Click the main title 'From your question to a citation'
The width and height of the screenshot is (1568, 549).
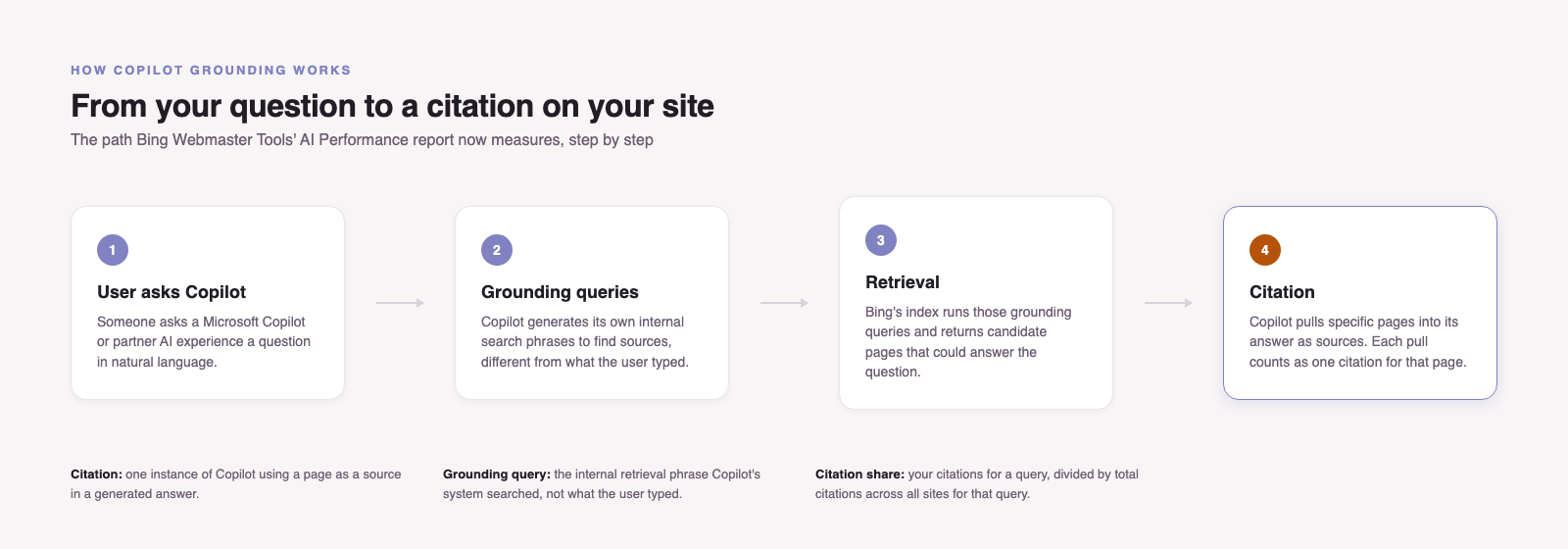pyautogui.click(x=392, y=106)
